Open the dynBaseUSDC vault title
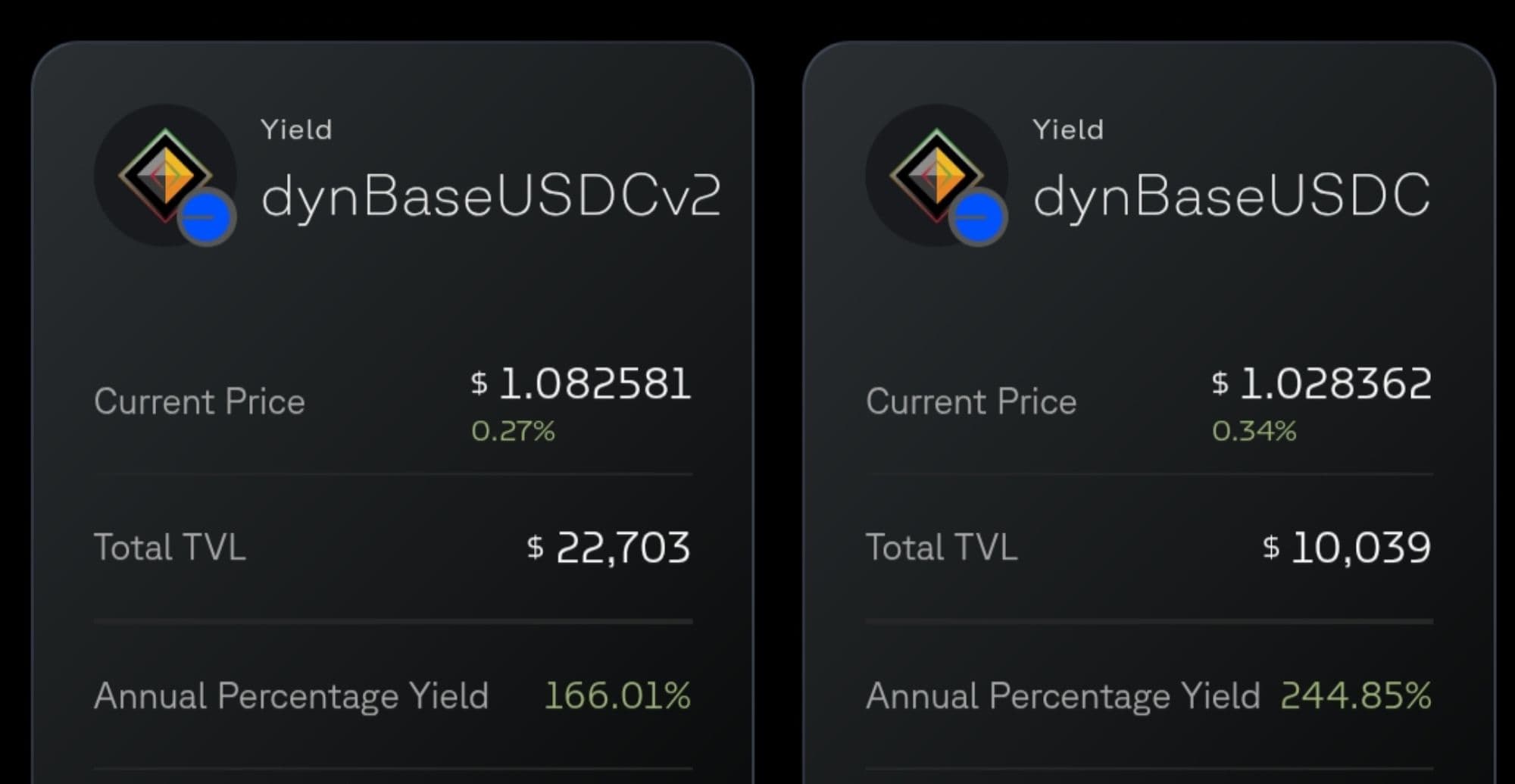This screenshot has height=784, width=1515. click(x=1232, y=196)
